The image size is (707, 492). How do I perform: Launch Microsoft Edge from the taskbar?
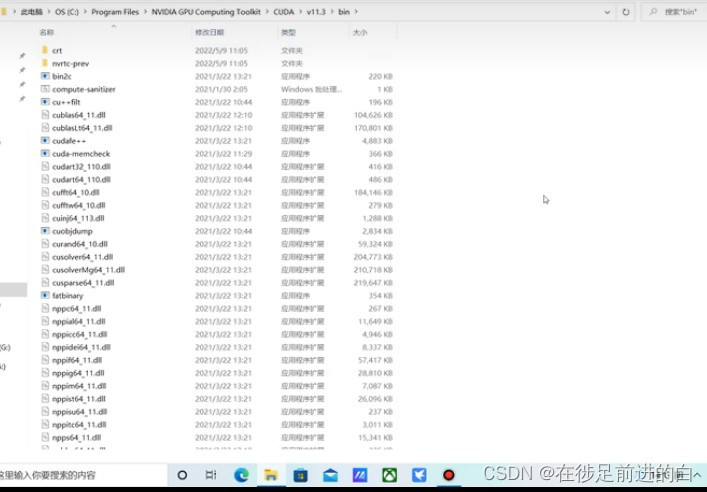coord(241,475)
